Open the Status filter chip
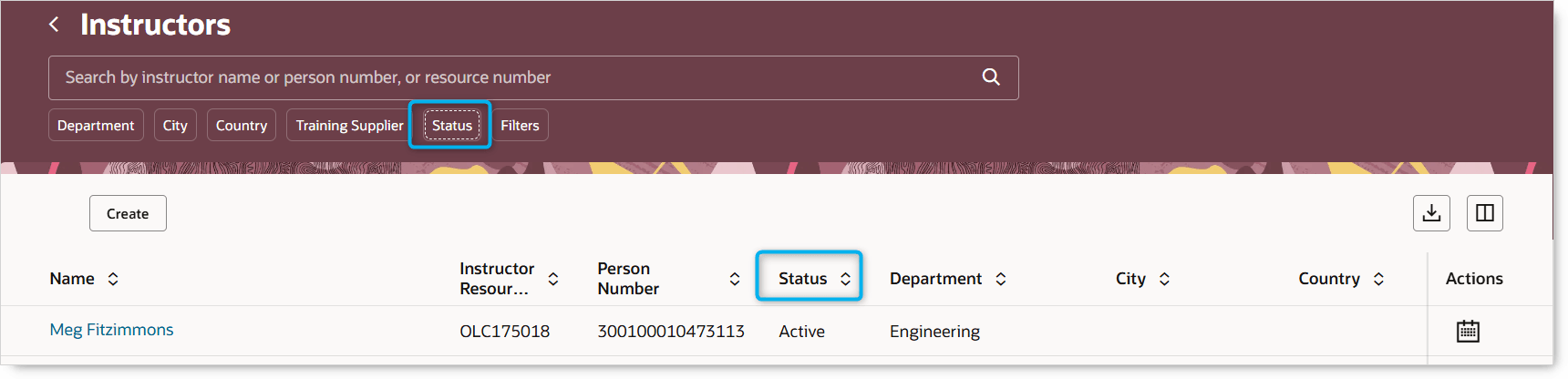 [452, 126]
